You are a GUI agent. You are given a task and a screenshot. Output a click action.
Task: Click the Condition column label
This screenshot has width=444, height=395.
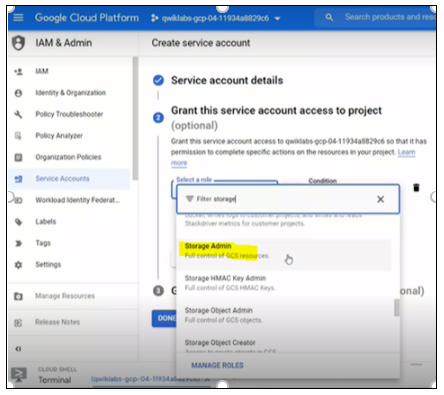click(323, 181)
